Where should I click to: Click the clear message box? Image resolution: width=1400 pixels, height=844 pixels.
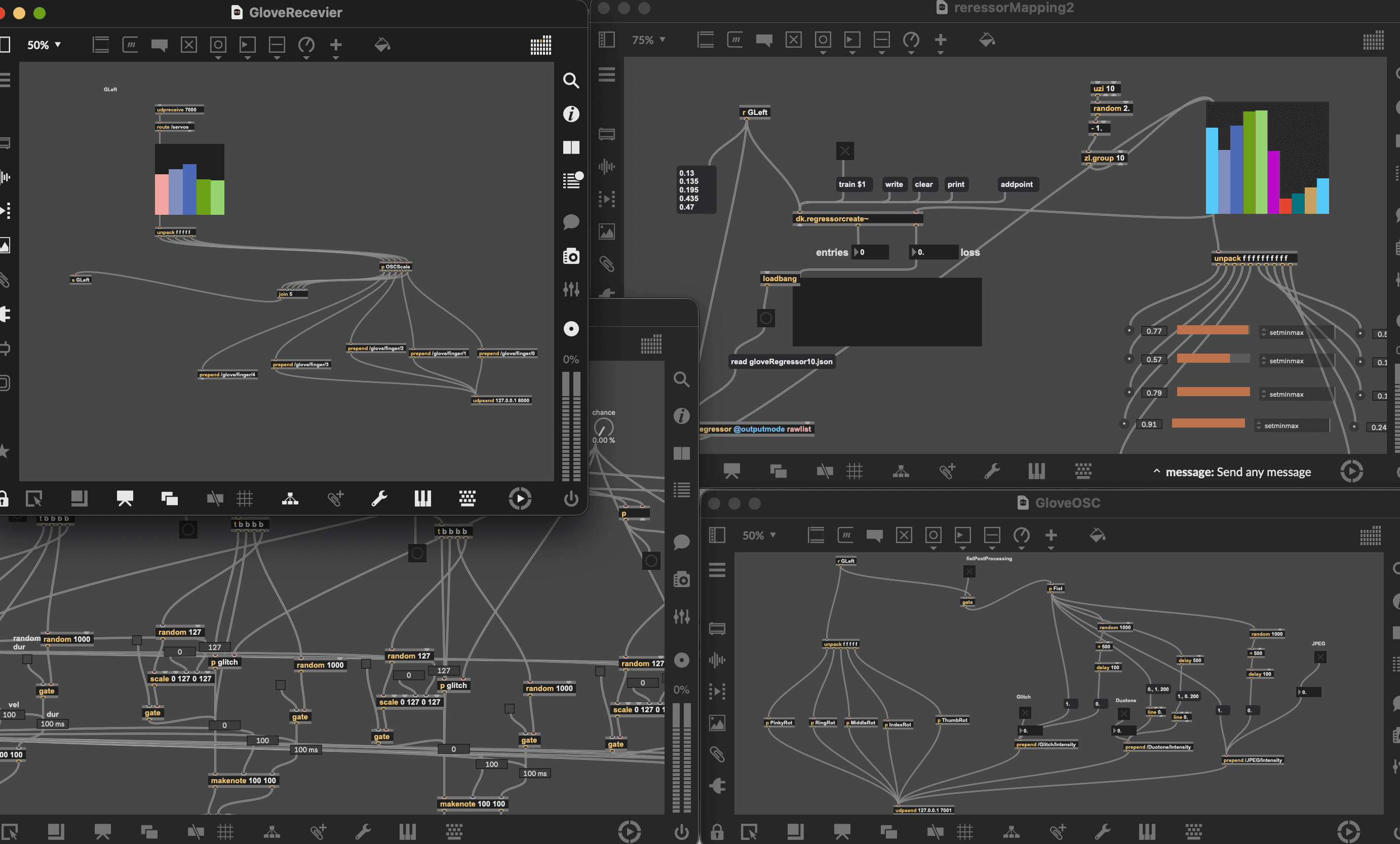[923, 184]
